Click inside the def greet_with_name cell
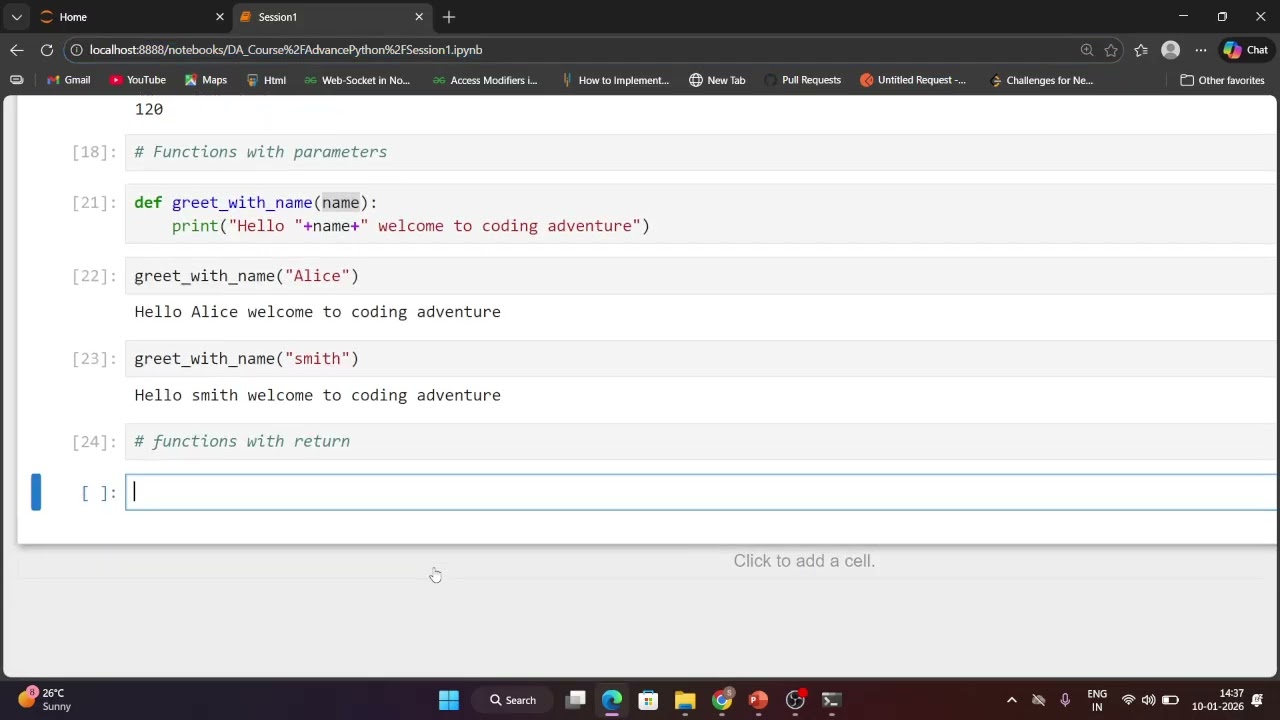Screen dimensions: 1280x720 (x=700, y=214)
